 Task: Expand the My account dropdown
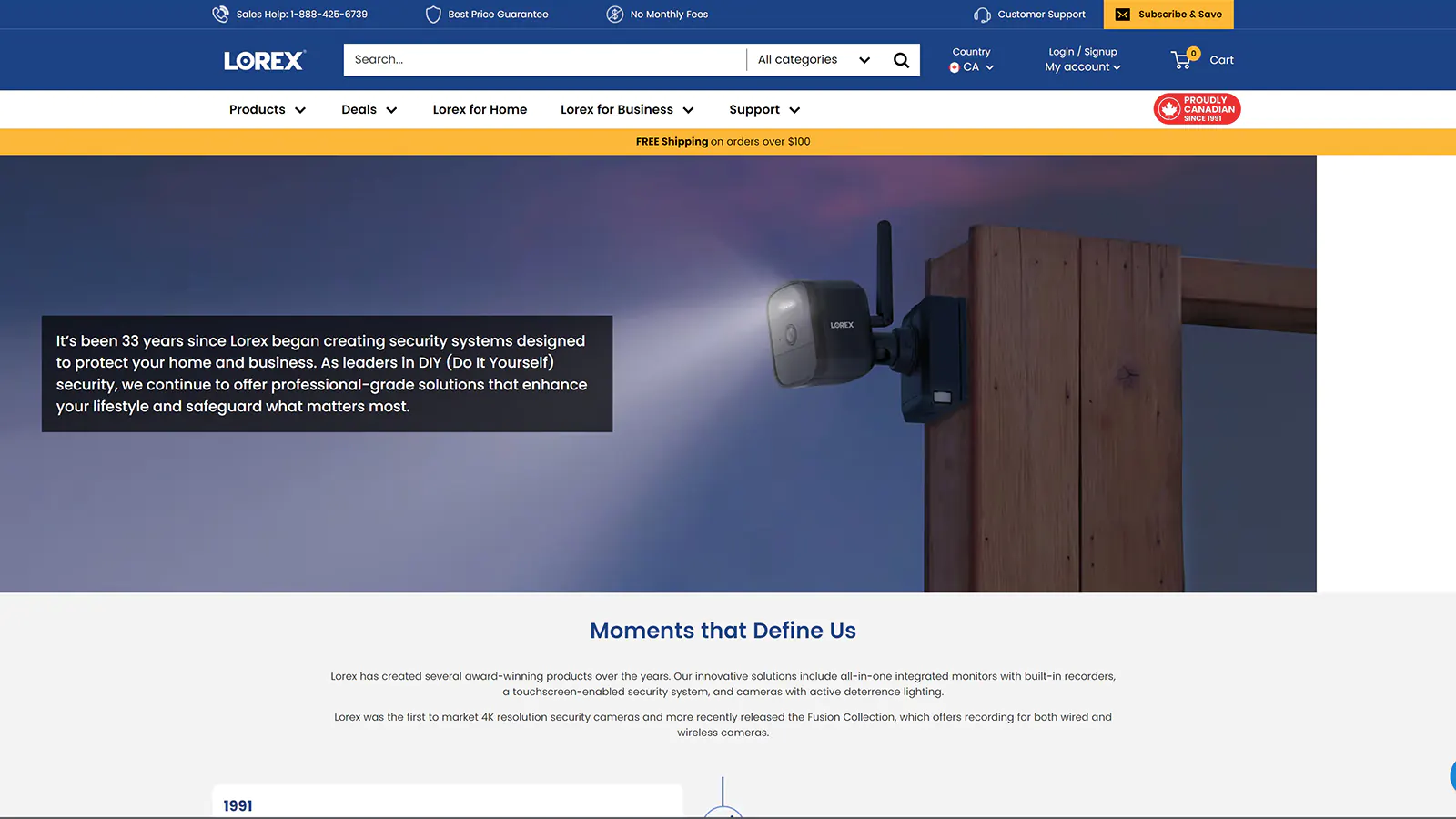click(x=1083, y=67)
